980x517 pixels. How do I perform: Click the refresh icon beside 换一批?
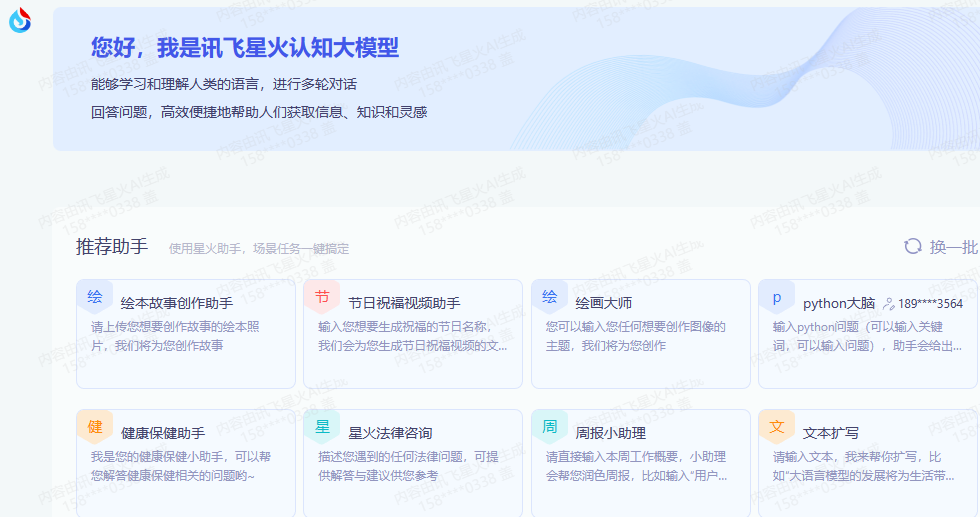[x=912, y=246]
